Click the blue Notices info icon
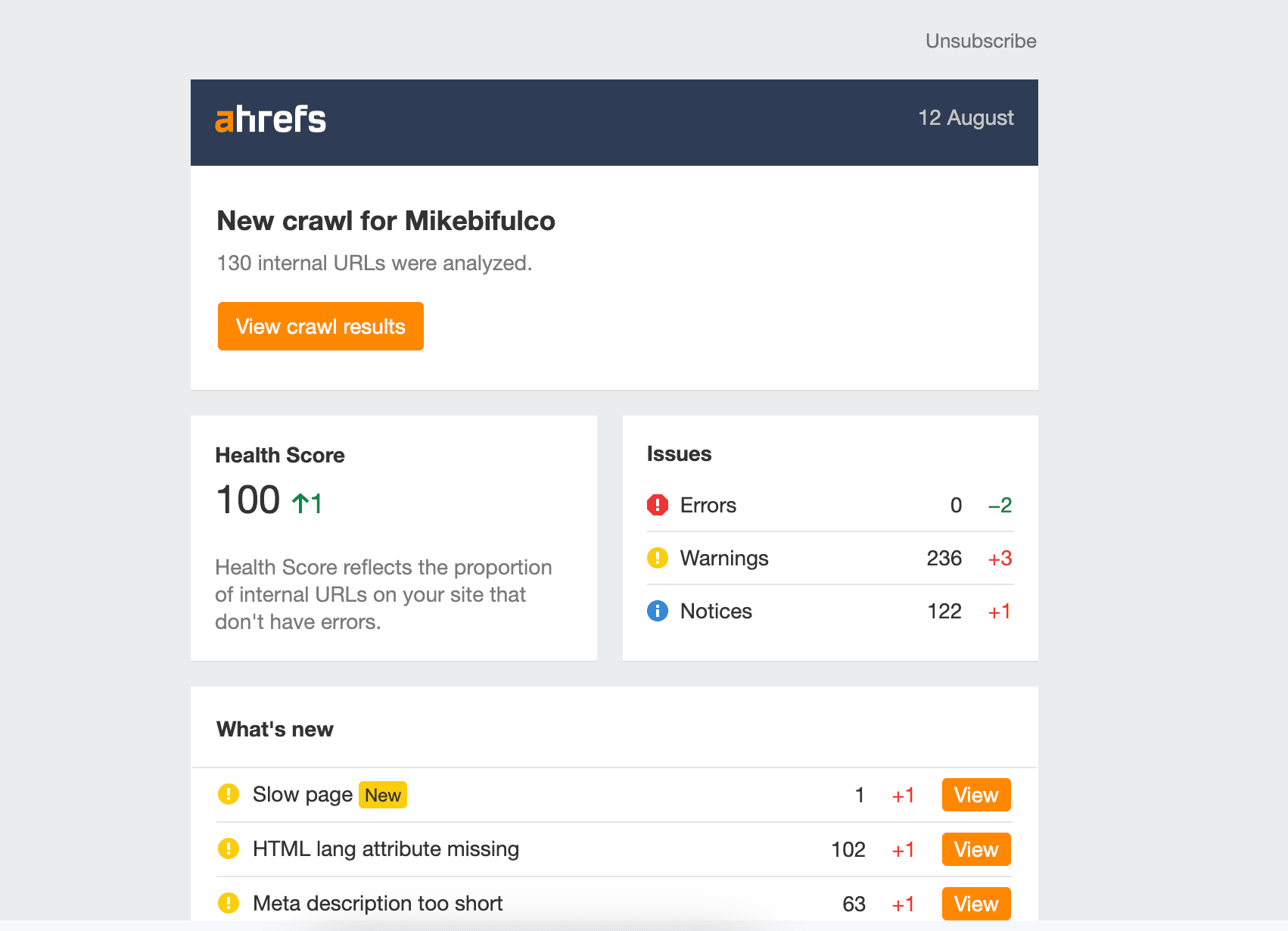The height and width of the screenshot is (931, 1288). [x=658, y=611]
